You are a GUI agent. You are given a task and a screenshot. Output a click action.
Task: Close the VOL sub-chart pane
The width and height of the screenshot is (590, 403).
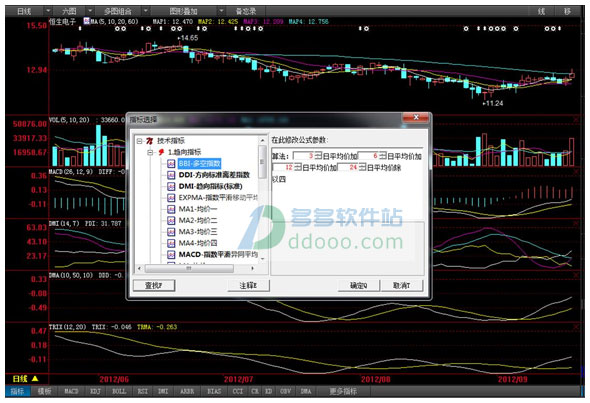576,120
